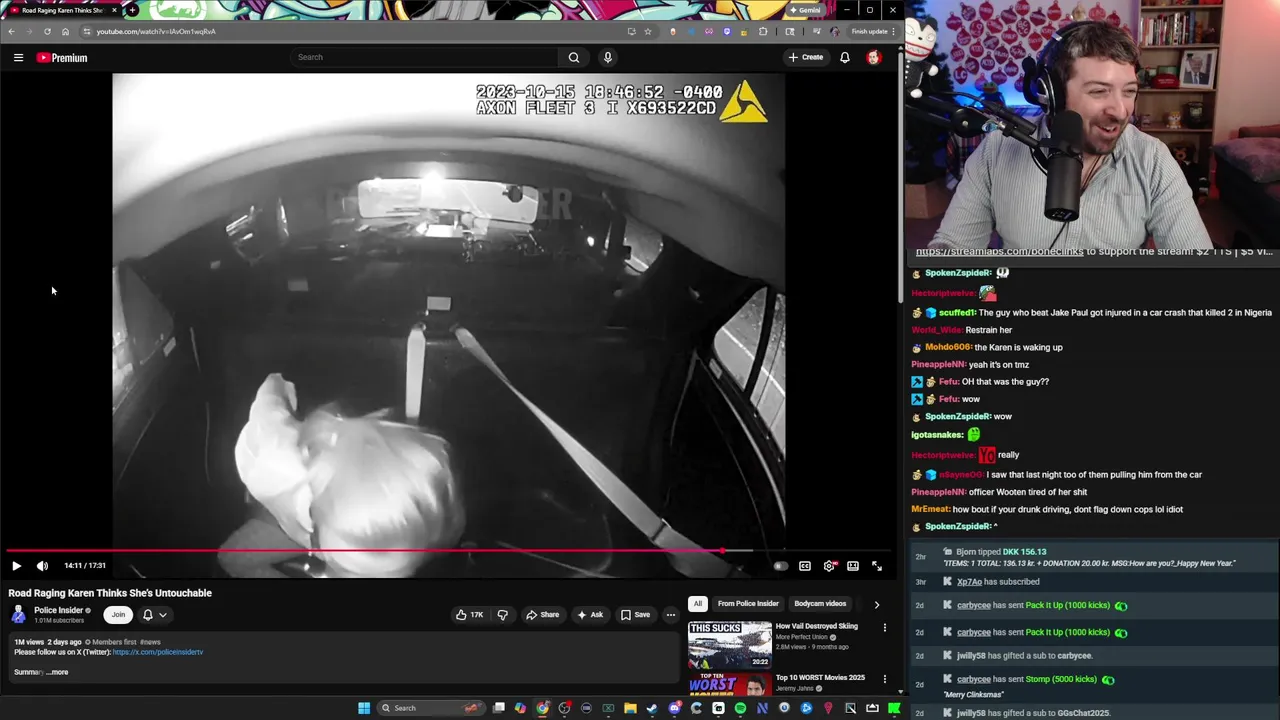Screen dimensions: 1280x720
Task: Open File Explorer from the taskbar
Action: 630,708
